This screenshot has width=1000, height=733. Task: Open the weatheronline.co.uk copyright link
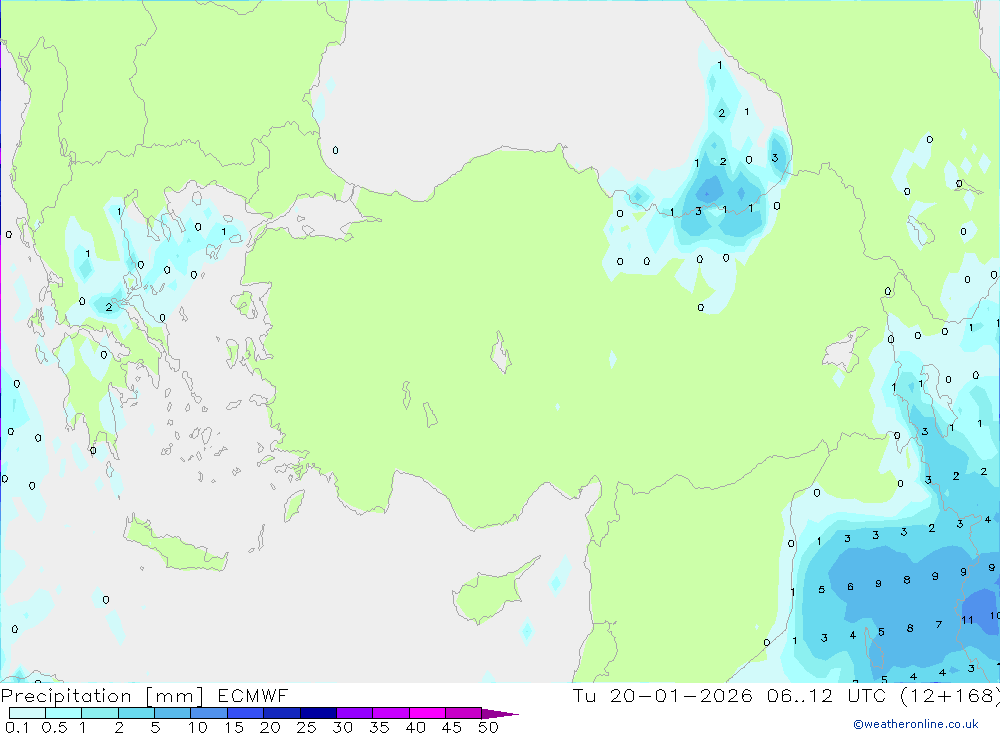coord(916,724)
